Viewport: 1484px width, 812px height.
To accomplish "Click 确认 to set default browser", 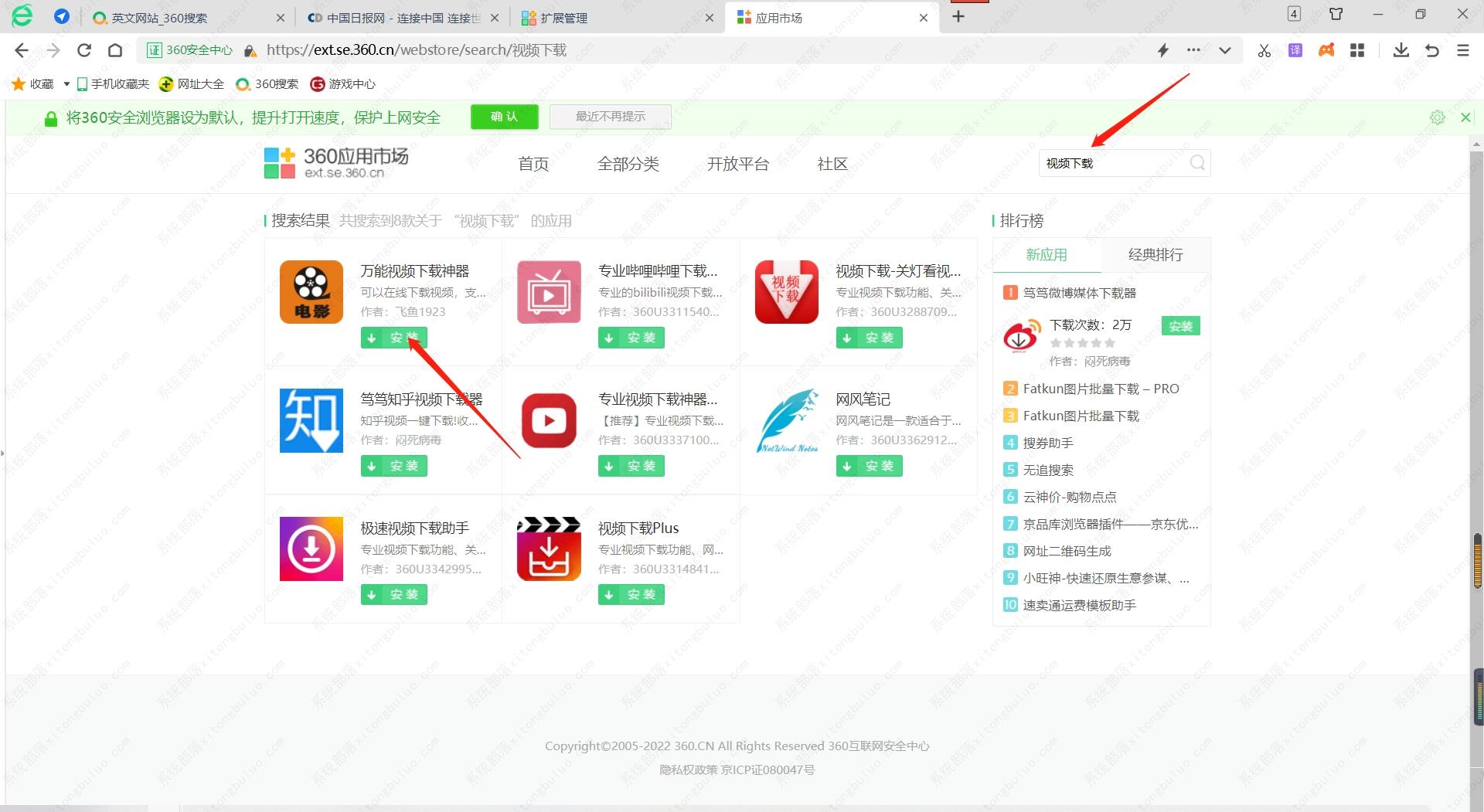I will [x=504, y=117].
